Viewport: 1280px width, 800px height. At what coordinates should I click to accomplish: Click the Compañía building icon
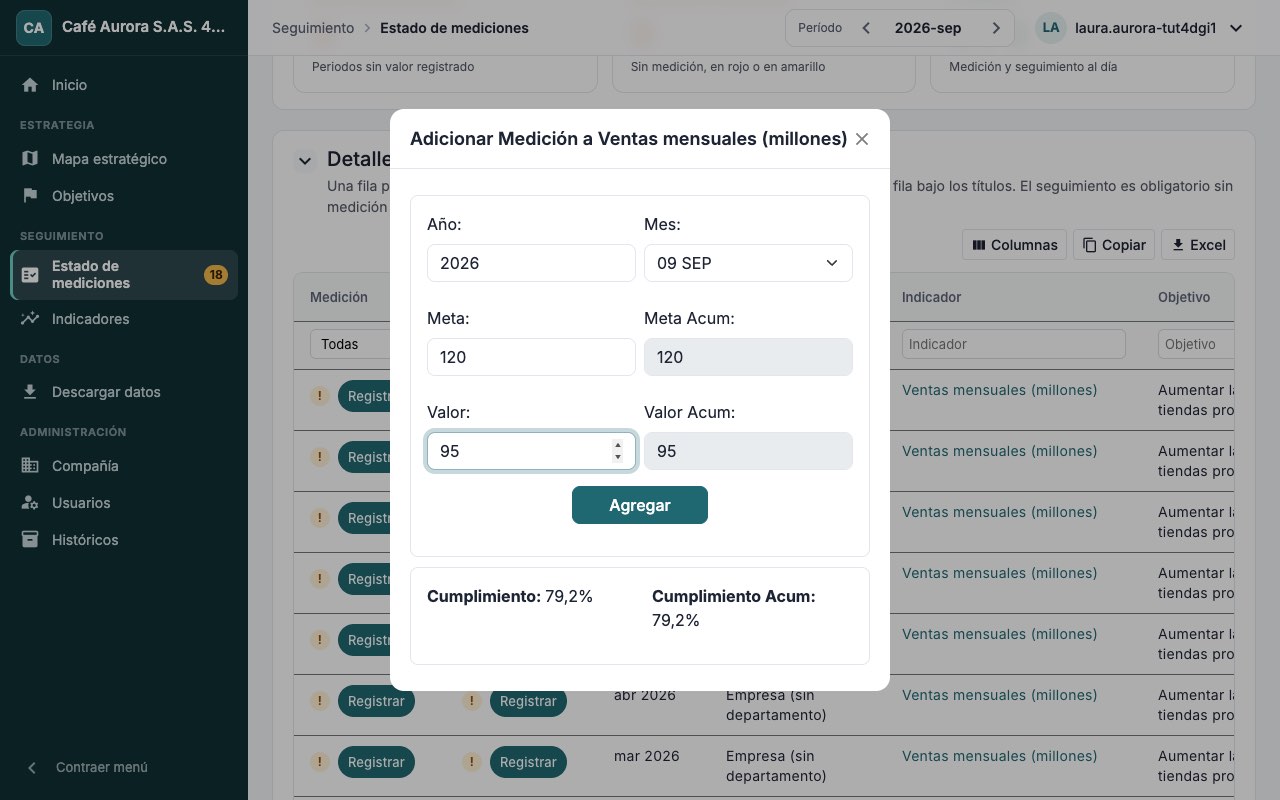[x=30, y=466]
